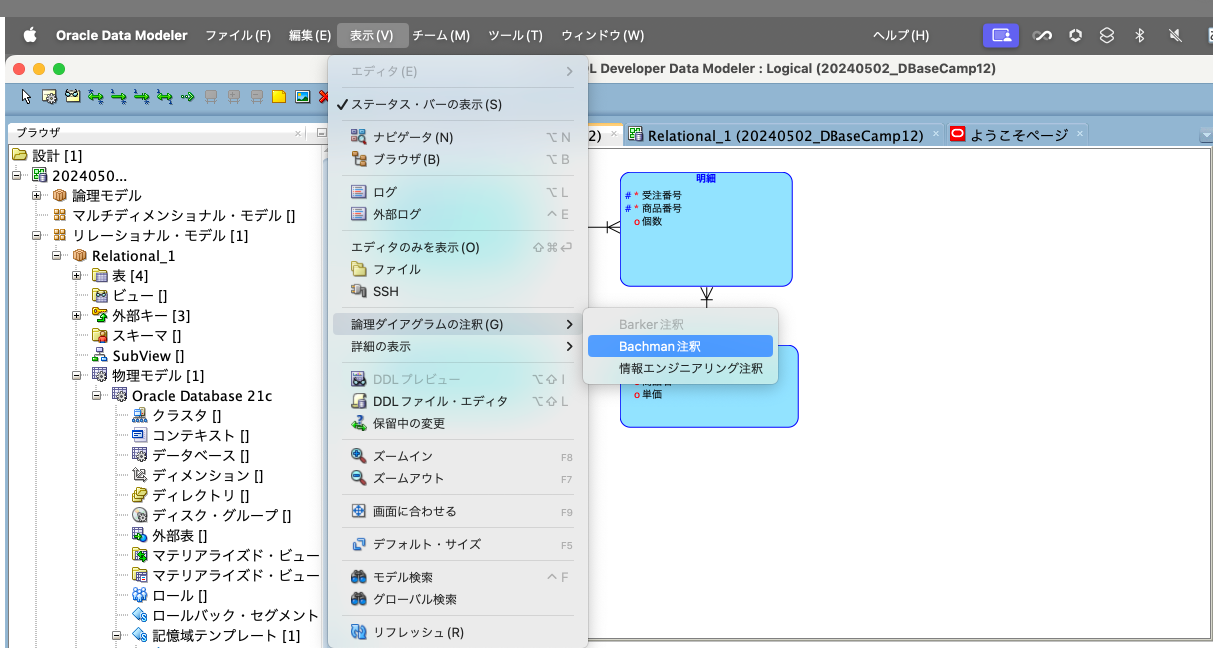The width and height of the screenshot is (1213, 648).
Task: Select the arrow pointer tool in toolbar
Action: (26, 97)
